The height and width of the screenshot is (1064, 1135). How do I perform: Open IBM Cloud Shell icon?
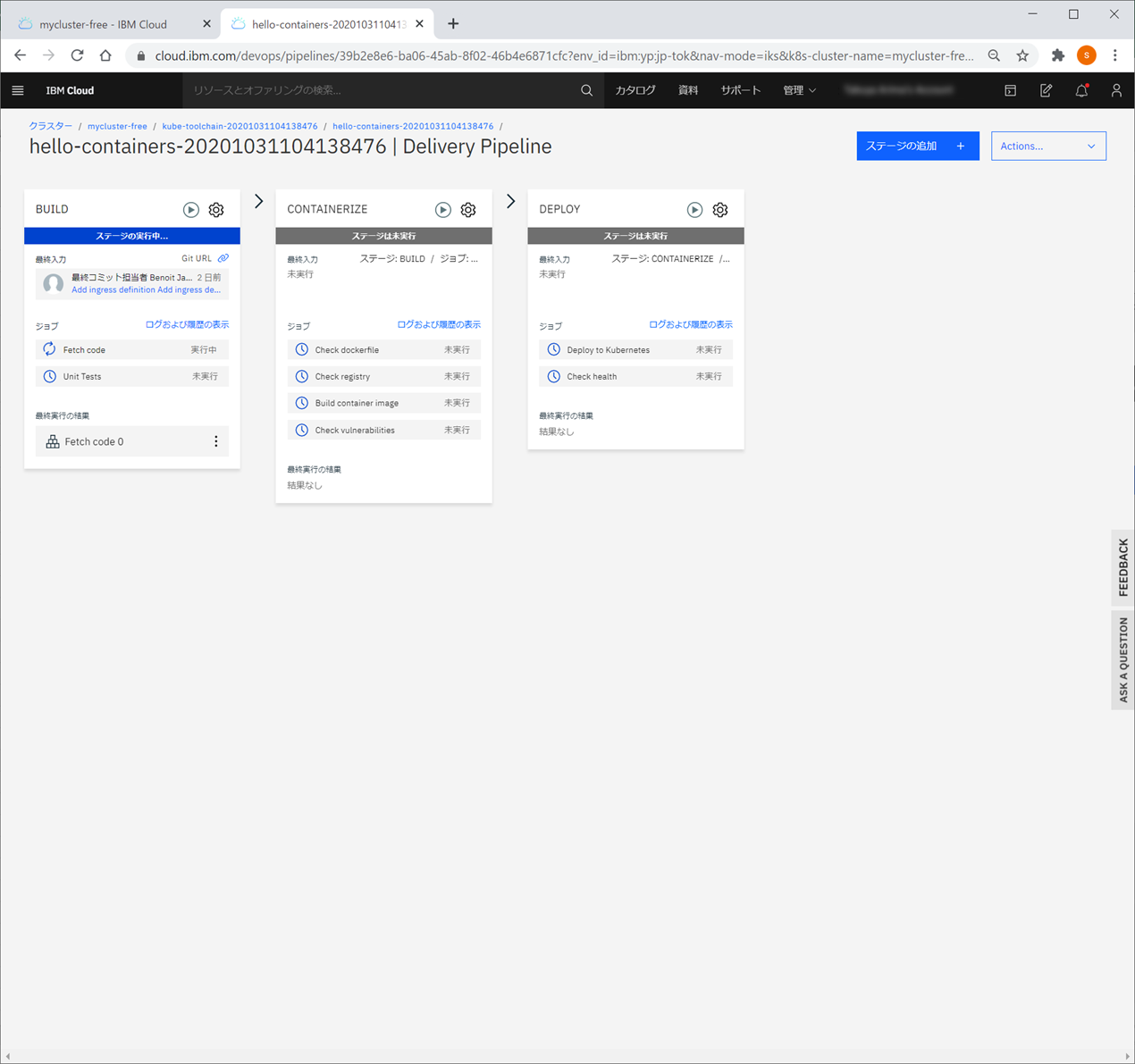coord(1010,90)
